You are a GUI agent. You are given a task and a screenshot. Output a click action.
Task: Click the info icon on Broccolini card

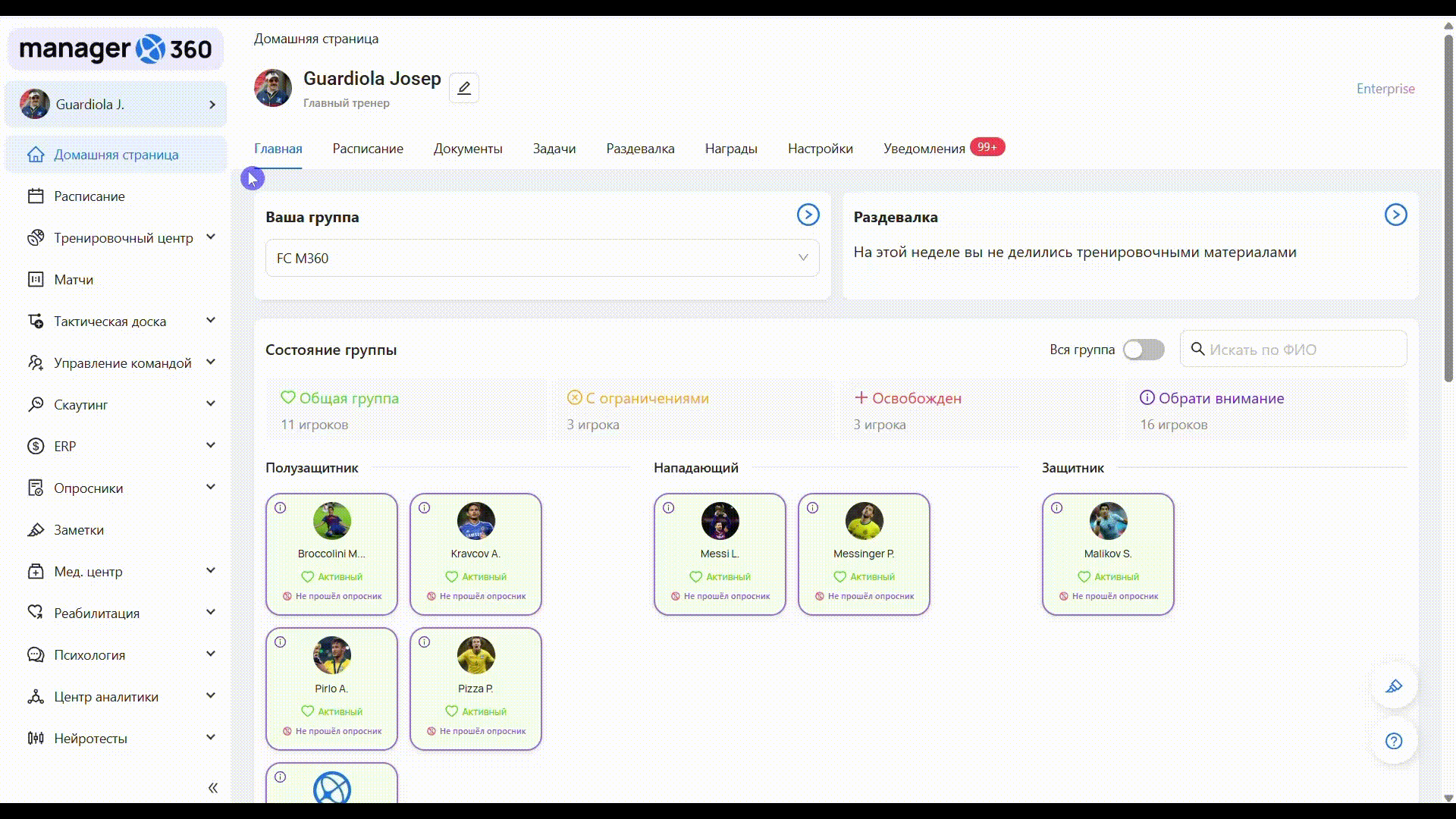(281, 508)
